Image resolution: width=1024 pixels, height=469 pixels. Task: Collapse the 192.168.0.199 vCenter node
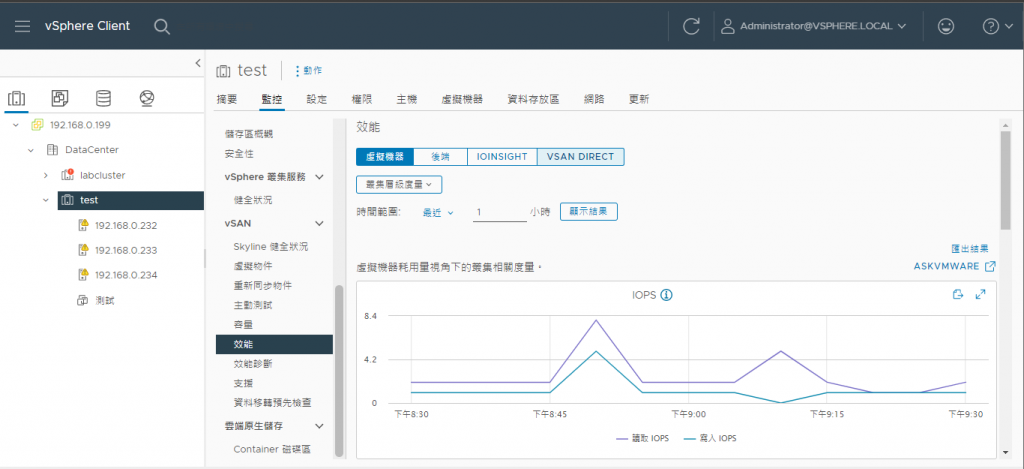click(x=16, y=125)
